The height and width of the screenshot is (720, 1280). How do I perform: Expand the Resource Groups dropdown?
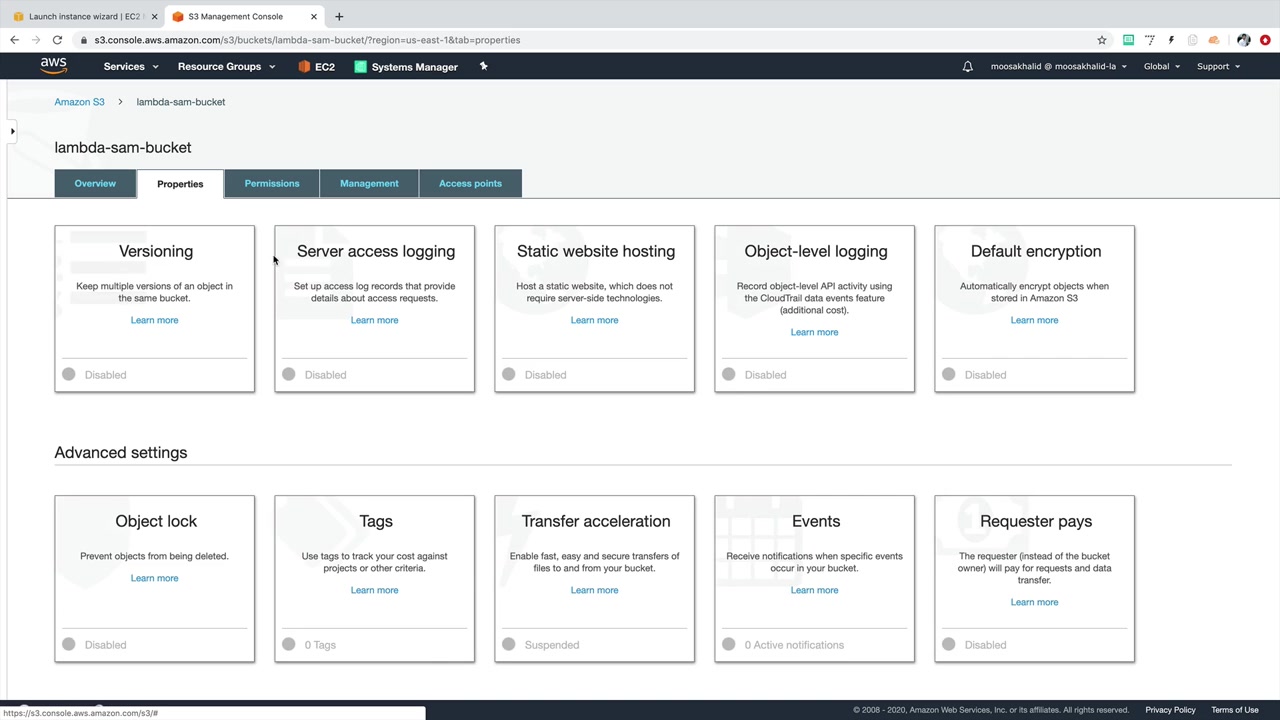(226, 67)
